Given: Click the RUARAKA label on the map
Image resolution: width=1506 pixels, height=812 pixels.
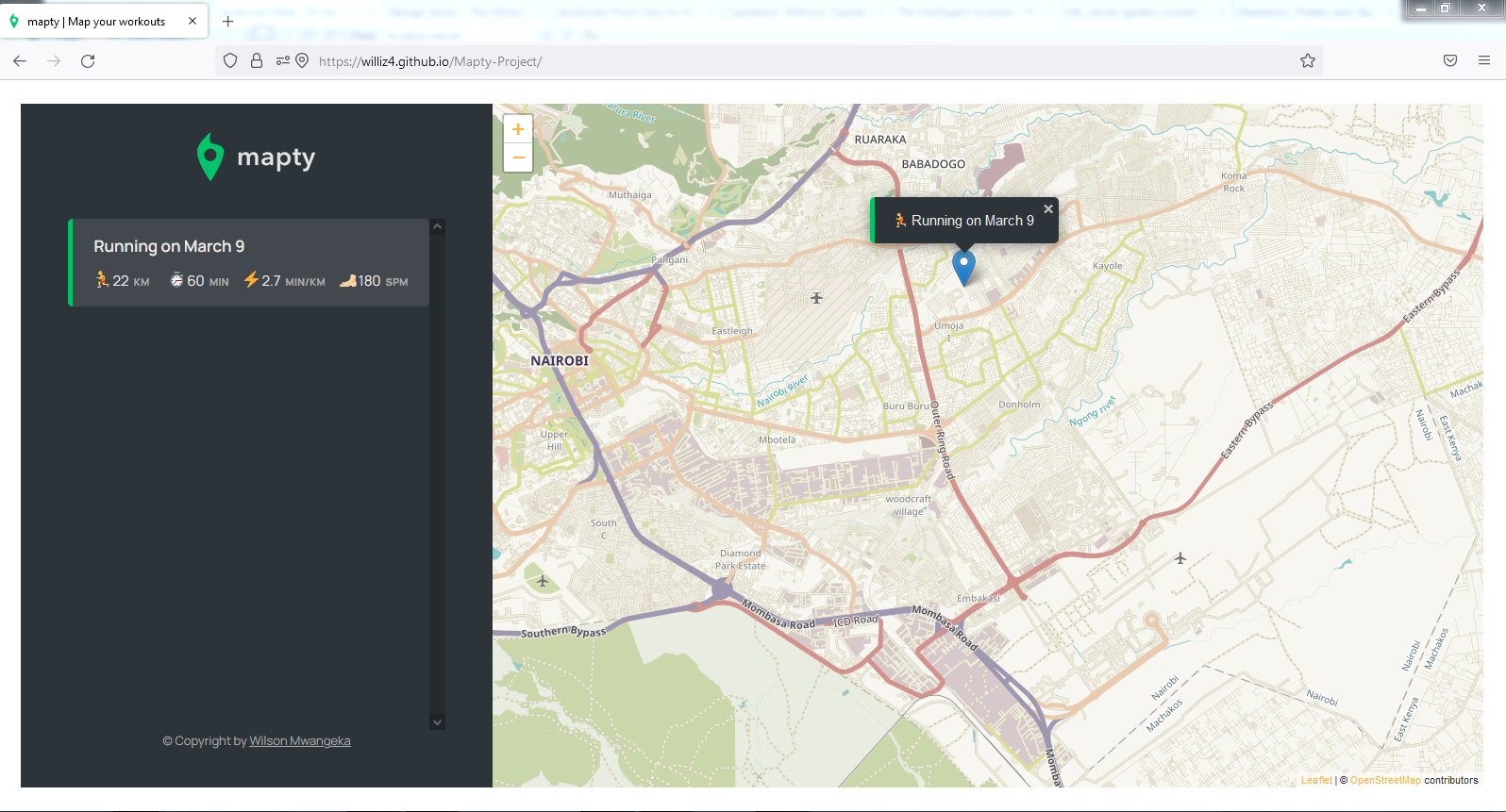Looking at the screenshot, I should 880,140.
